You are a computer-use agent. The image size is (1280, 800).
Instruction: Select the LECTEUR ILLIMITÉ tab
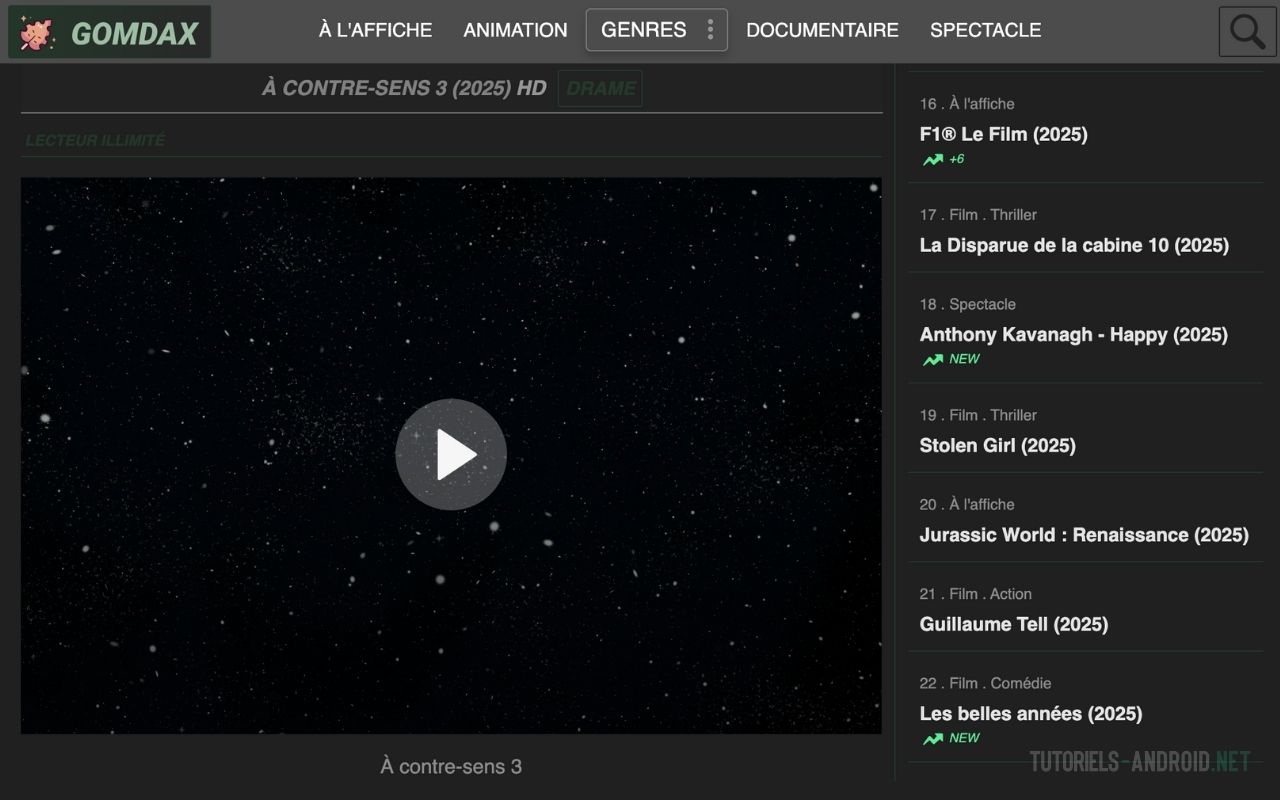95,141
